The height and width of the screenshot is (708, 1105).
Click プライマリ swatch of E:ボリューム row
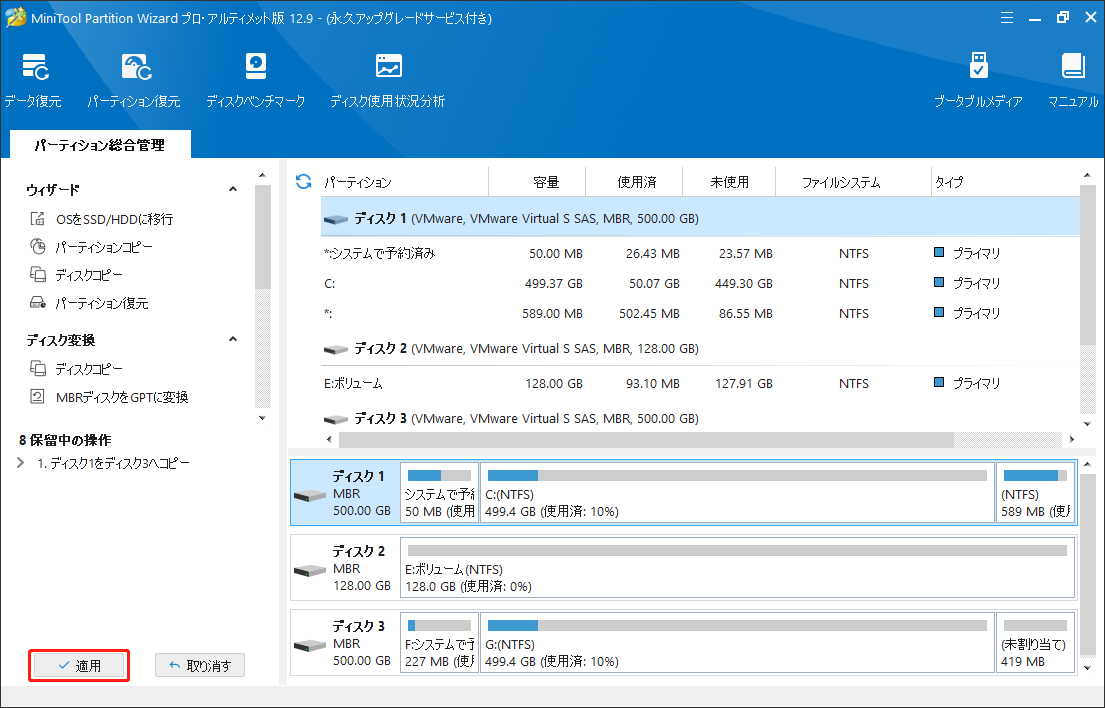[x=939, y=382]
